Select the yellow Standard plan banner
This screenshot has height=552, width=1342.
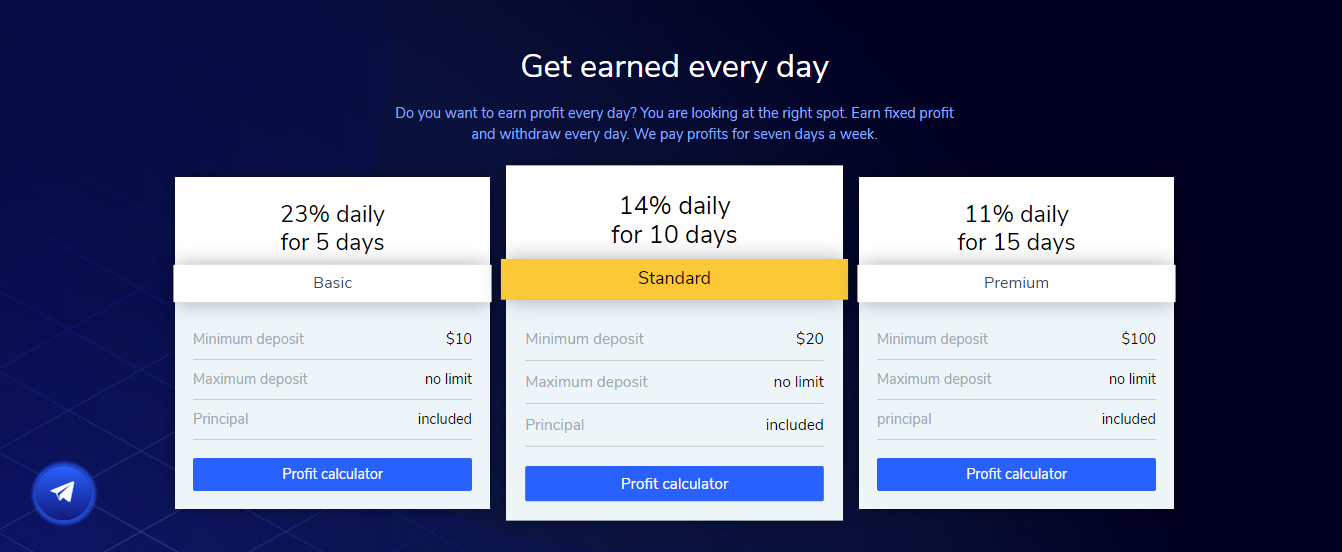(x=674, y=279)
